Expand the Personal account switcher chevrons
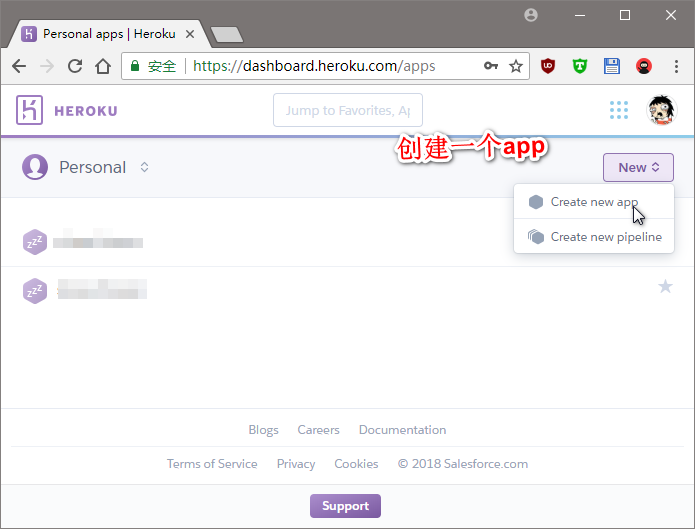Viewport: 695px width, 529px height. coord(144,167)
